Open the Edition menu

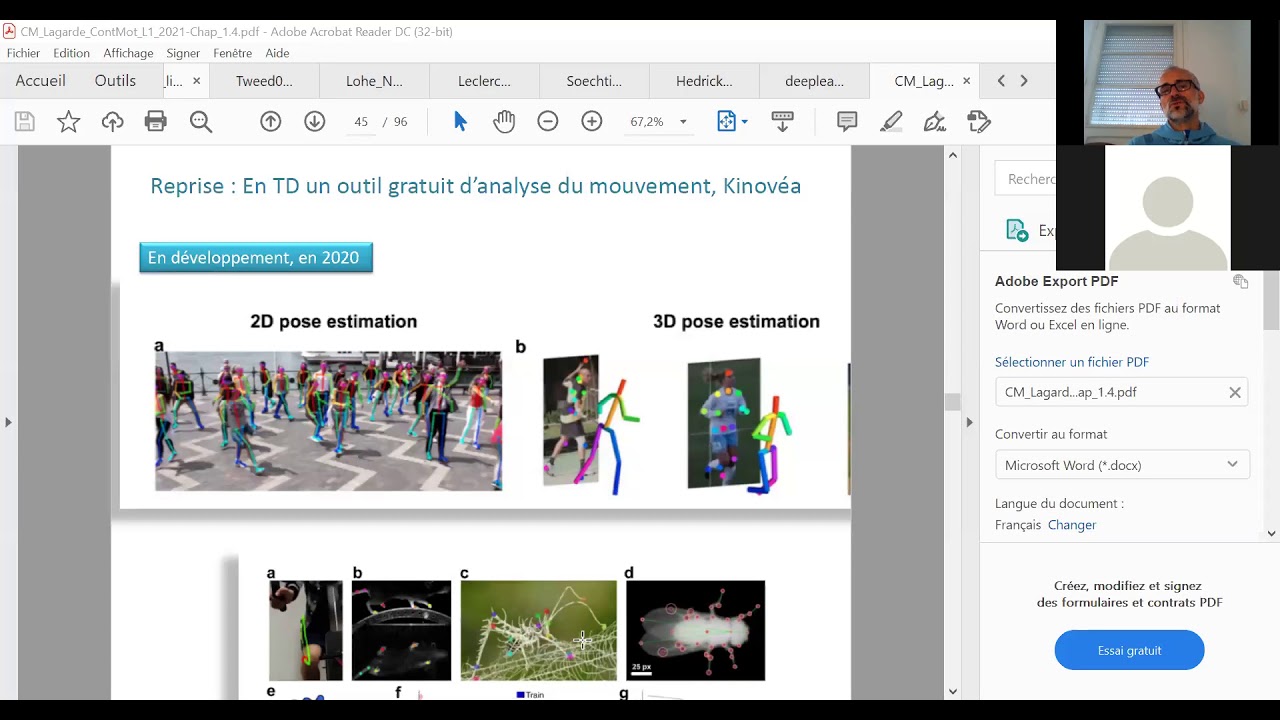[71, 53]
